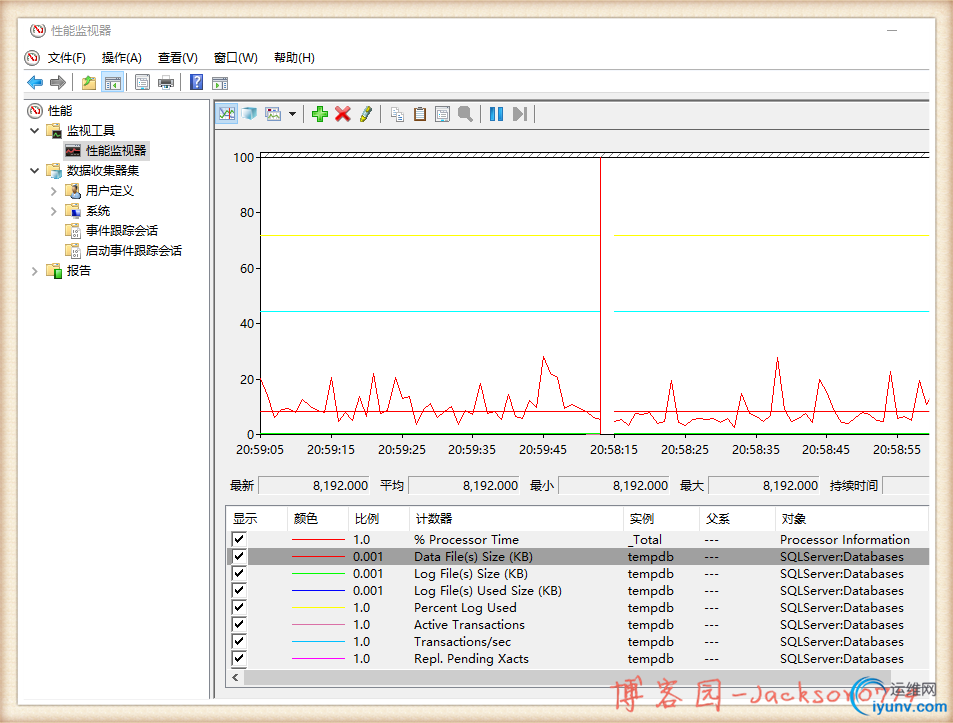Expand the 用户定义 tree node
953x723 pixels.
point(54,191)
